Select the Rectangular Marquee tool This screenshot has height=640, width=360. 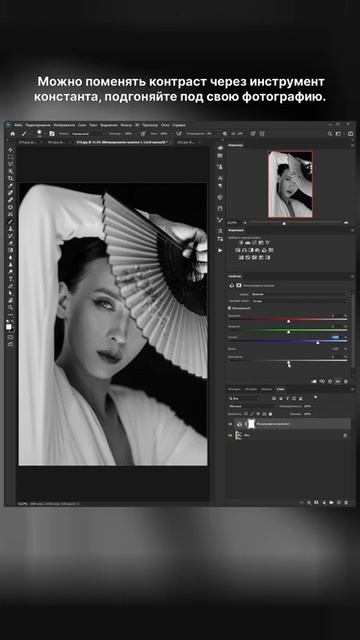click(x=11, y=156)
